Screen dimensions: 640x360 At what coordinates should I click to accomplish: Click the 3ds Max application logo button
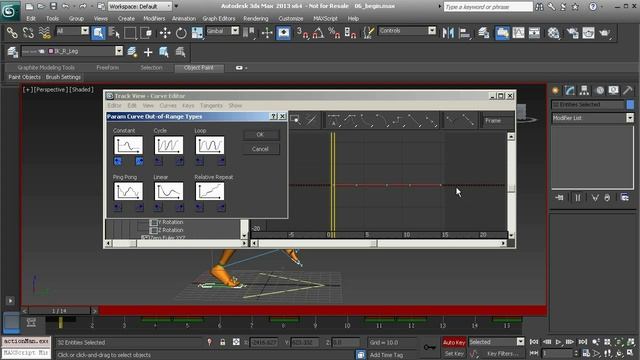tap(9, 11)
